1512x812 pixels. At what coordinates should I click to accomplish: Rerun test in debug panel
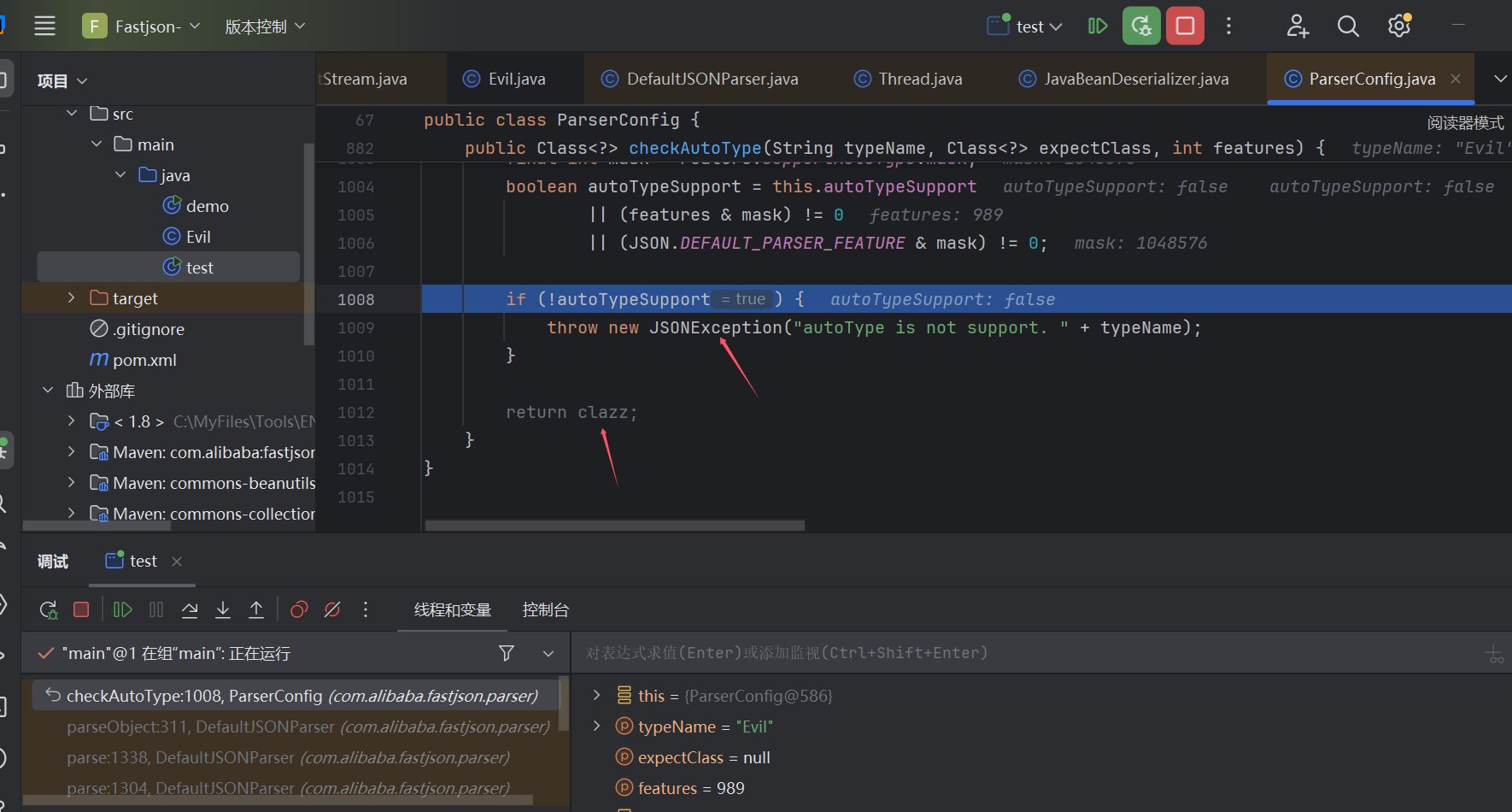click(49, 609)
